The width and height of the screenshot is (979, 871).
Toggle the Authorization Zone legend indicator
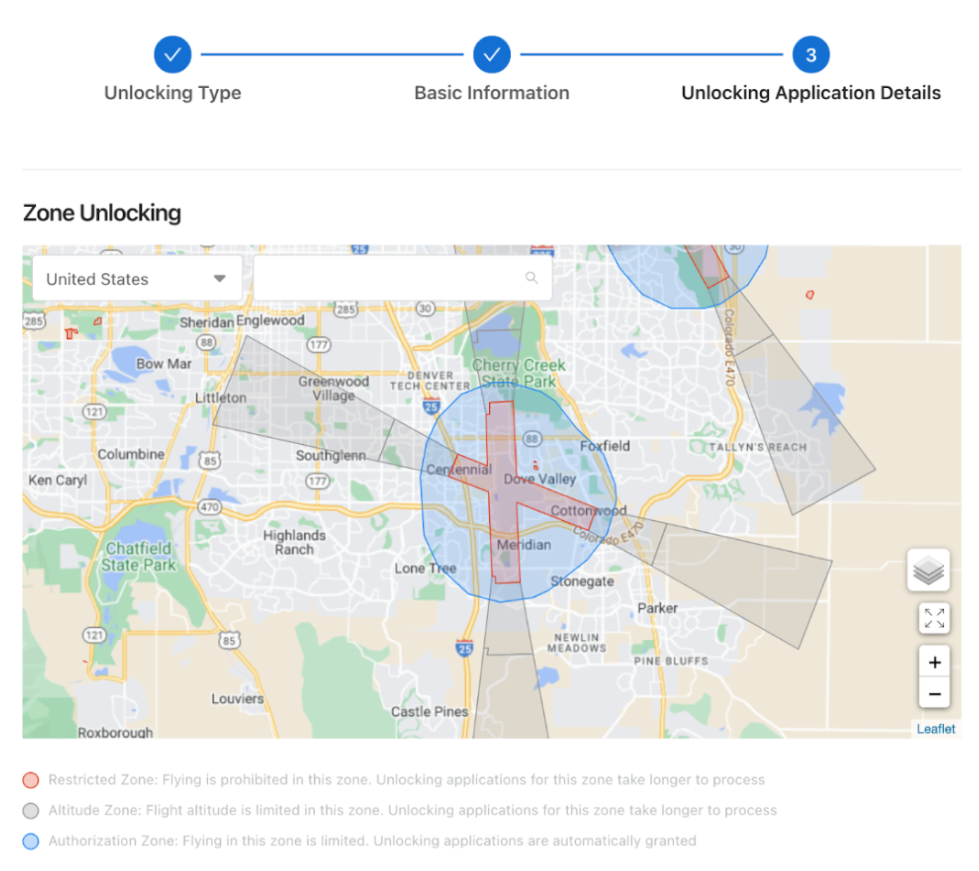(30, 841)
